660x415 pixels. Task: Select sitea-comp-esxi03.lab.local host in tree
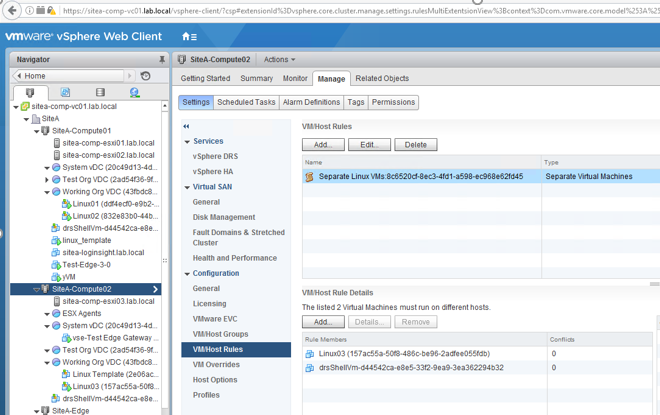coord(108,301)
